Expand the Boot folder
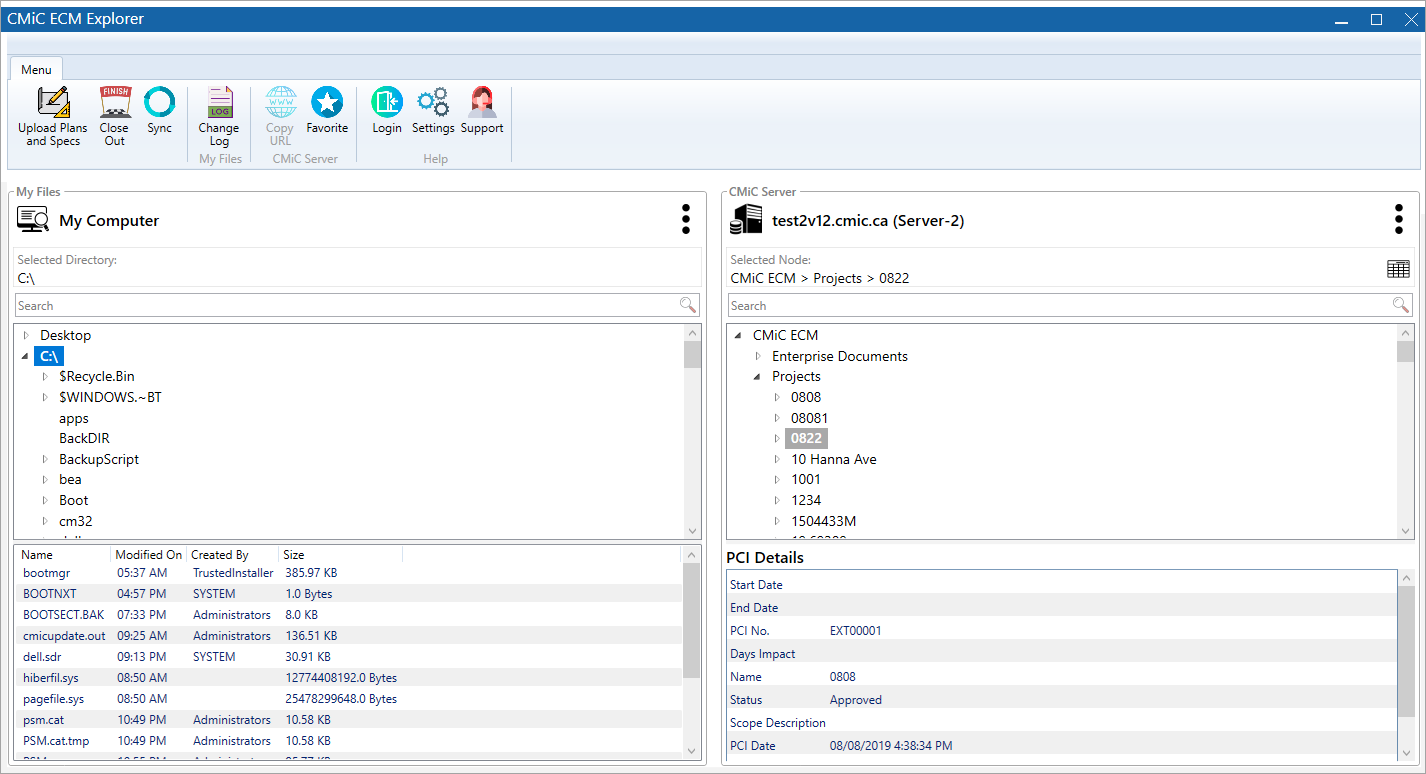Screen dimensions: 1426x774 46,500
